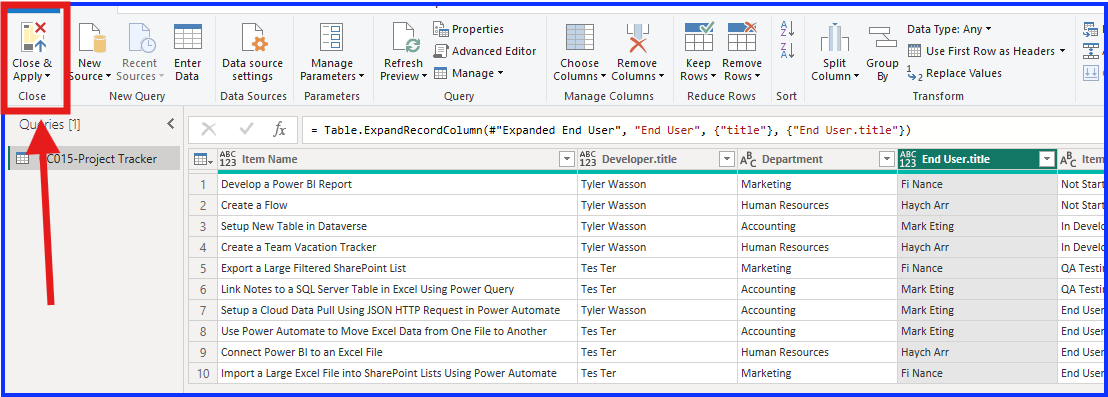Click the Recent Sources icon

click(x=141, y=37)
